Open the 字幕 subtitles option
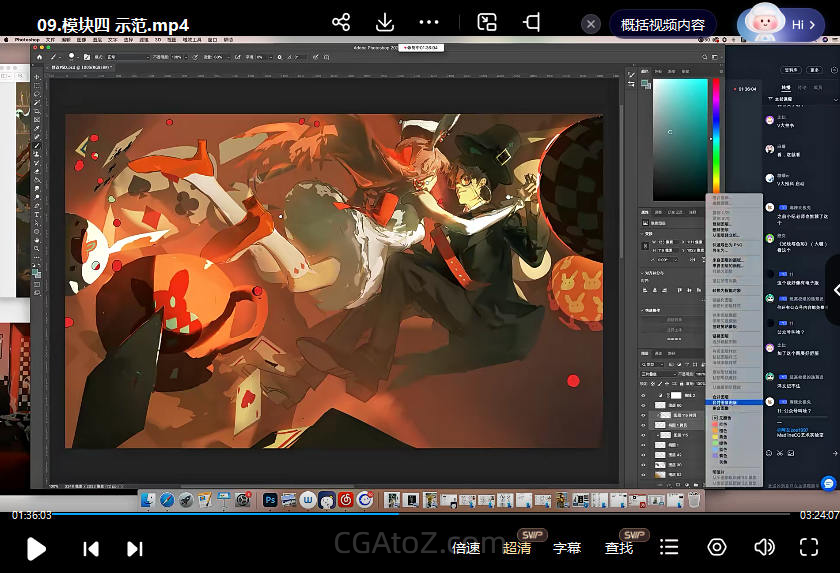This screenshot has height=573, width=840. 567,548
